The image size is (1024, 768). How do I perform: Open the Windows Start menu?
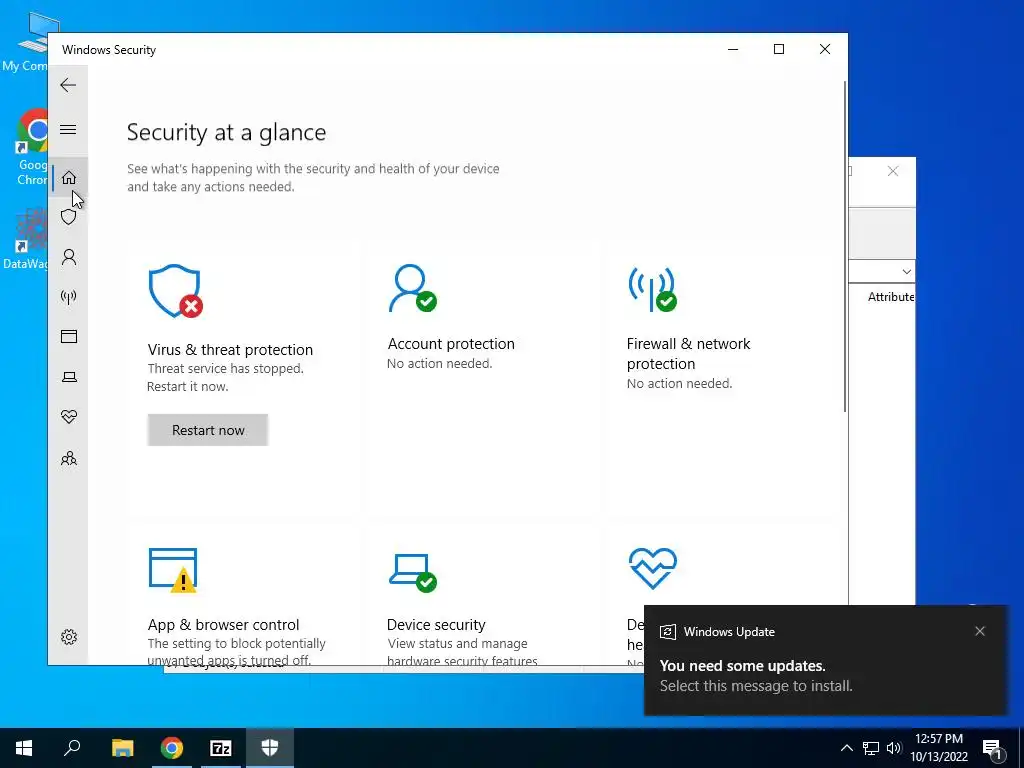tap(24, 748)
